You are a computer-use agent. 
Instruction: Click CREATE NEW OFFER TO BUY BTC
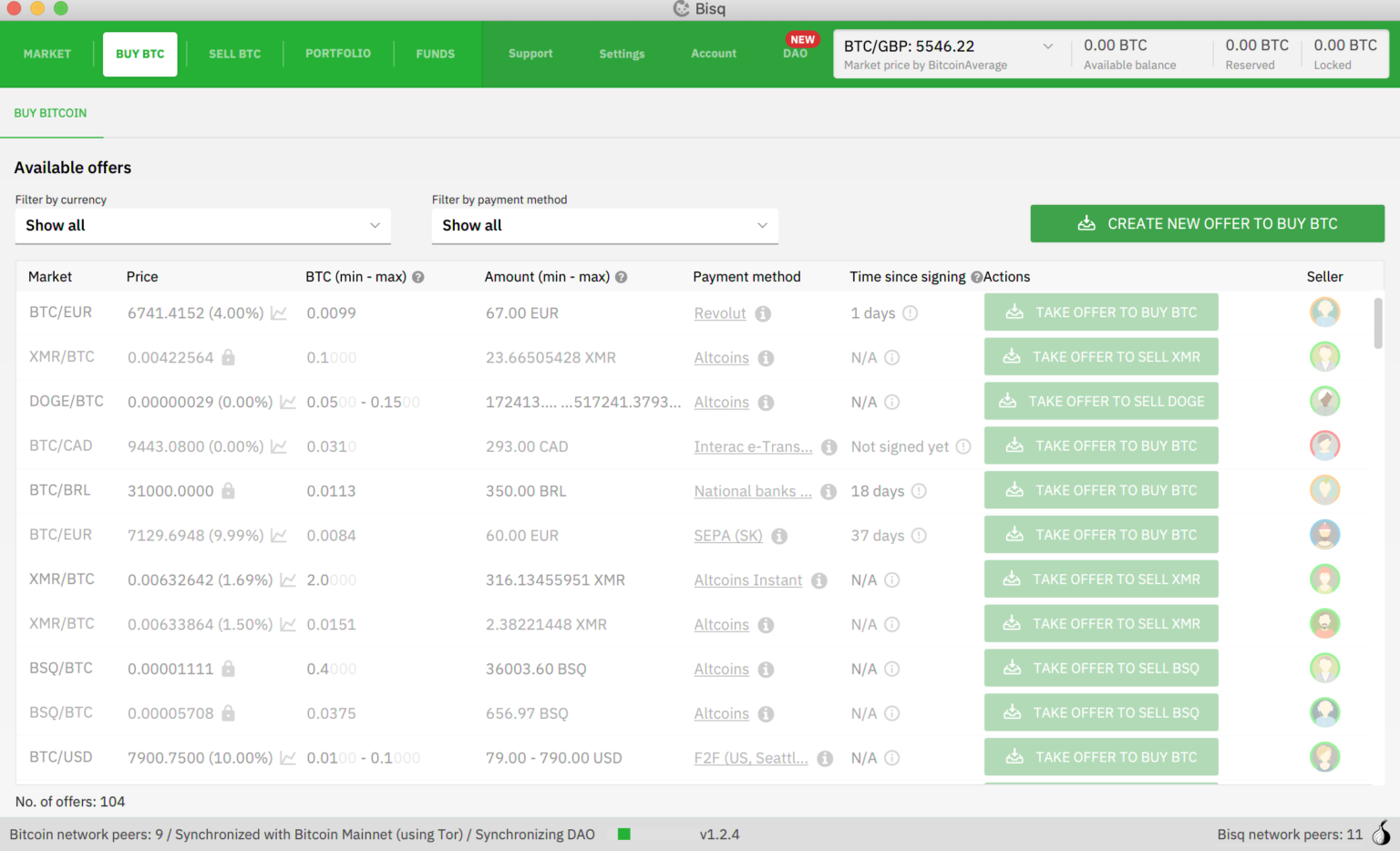tap(1207, 223)
